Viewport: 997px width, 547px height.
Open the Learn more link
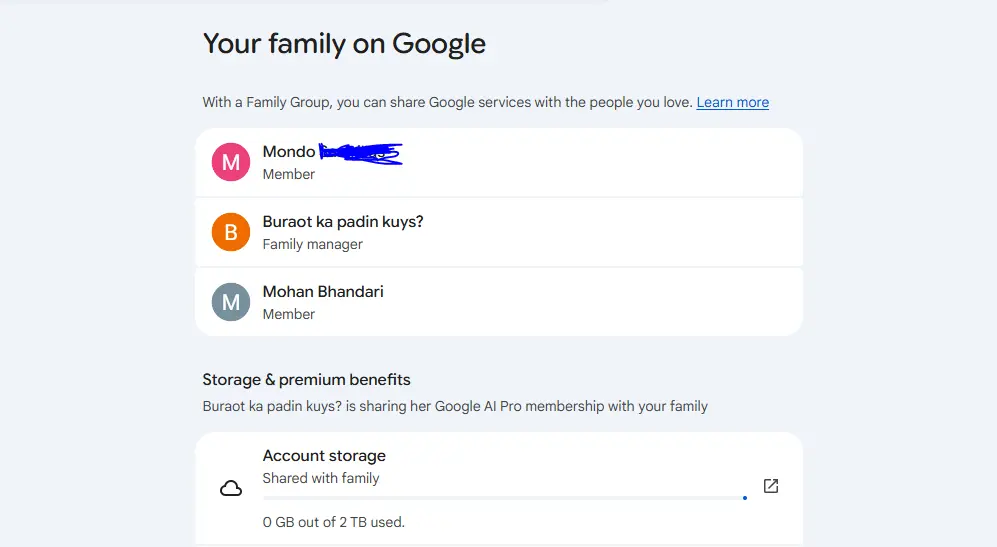pos(732,102)
